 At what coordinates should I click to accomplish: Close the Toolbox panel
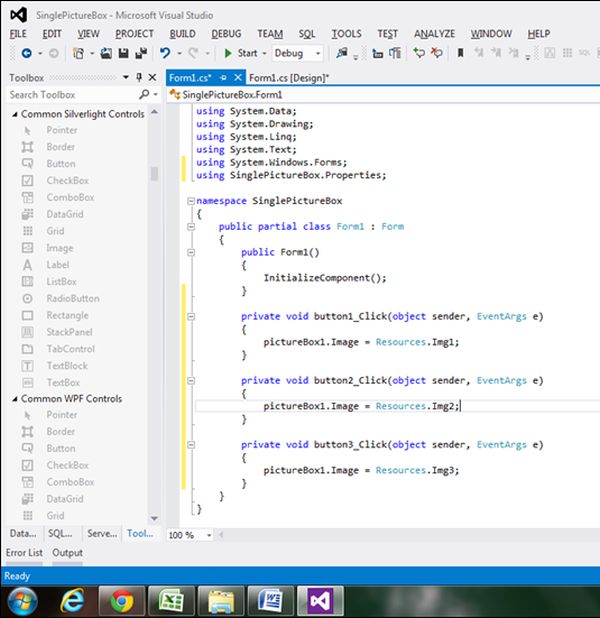pyautogui.click(x=152, y=77)
